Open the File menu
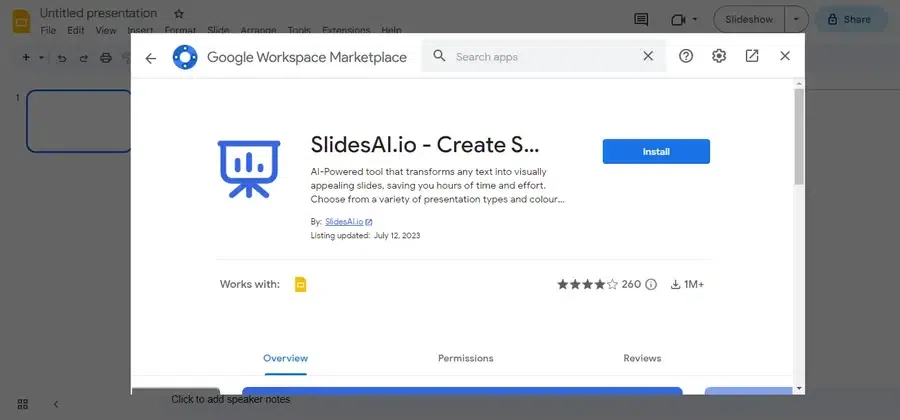 pos(48,30)
